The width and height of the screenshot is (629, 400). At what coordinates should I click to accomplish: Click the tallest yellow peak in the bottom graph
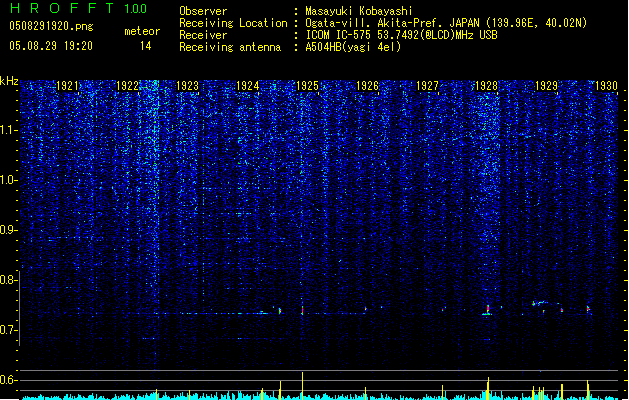[302, 385]
